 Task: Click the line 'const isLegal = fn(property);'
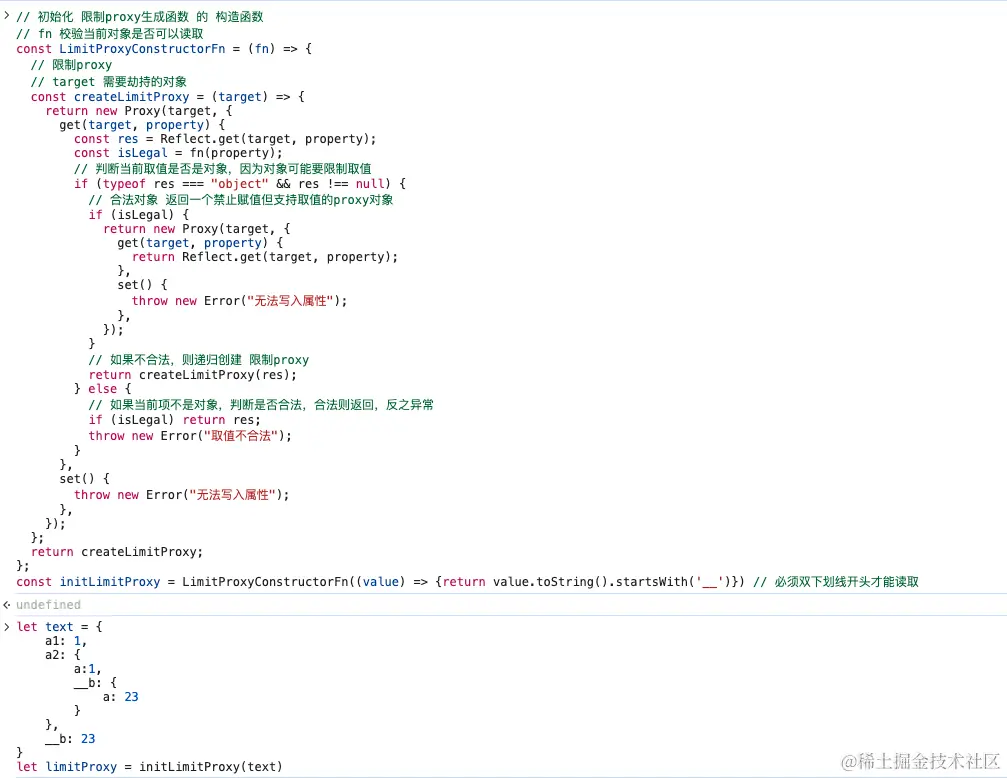pyautogui.click(x=178, y=153)
